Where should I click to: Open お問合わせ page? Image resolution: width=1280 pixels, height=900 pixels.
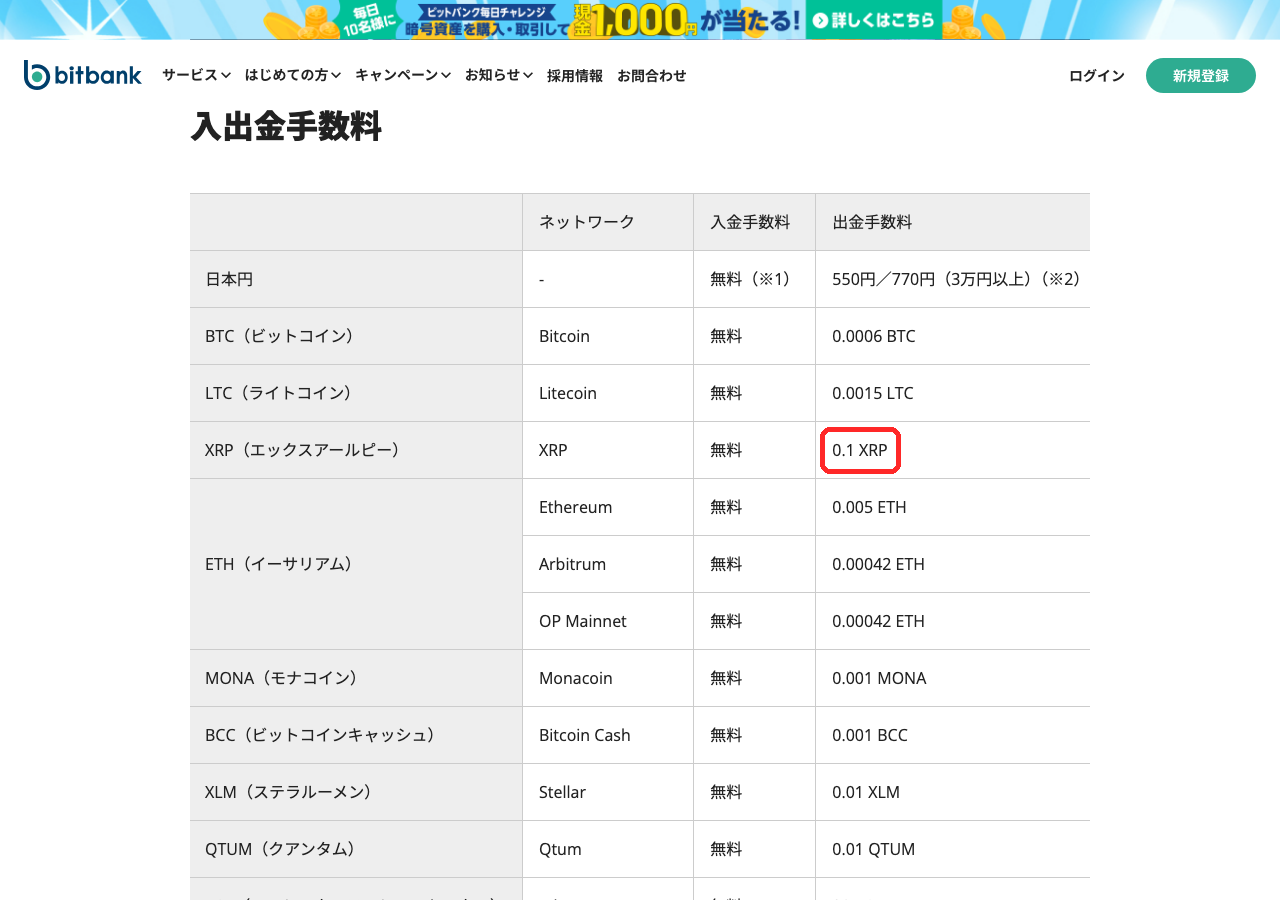652,76
